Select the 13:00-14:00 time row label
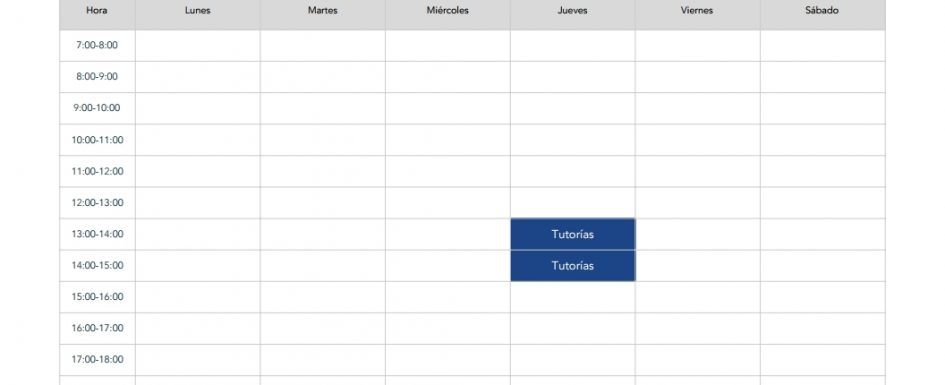This screenshot has height=385, width=945. (x=97, y=234)
